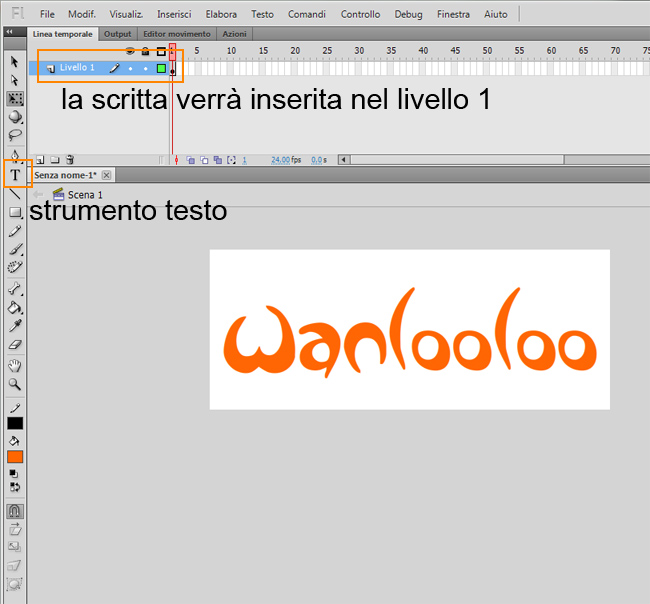Delete layer with trash icon

pyautogui.click(x=70, y=160)
